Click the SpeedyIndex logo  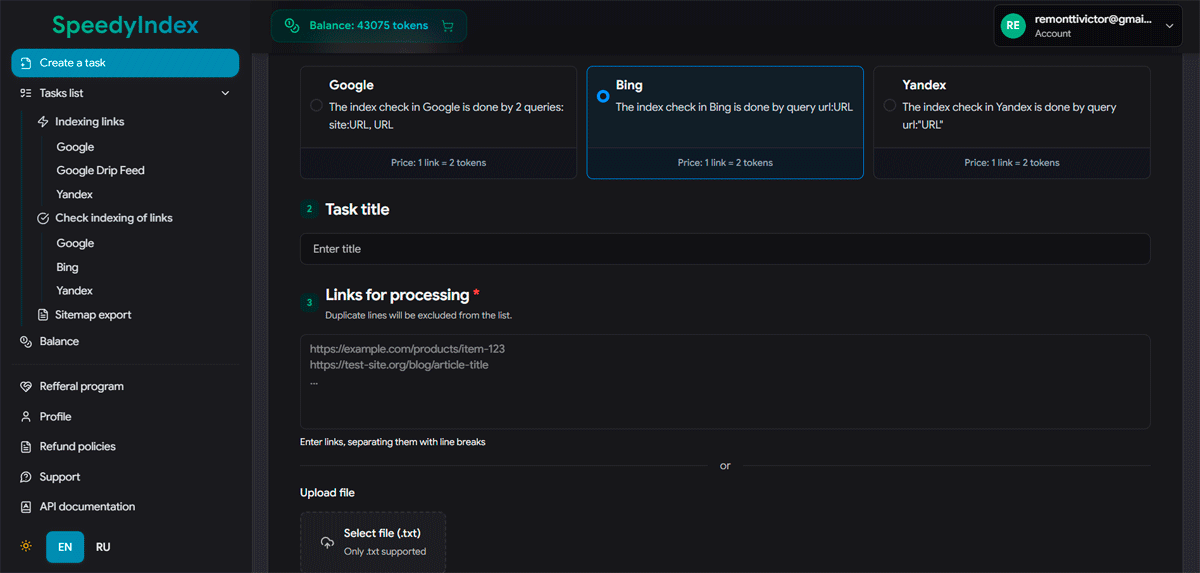[125, 26]
